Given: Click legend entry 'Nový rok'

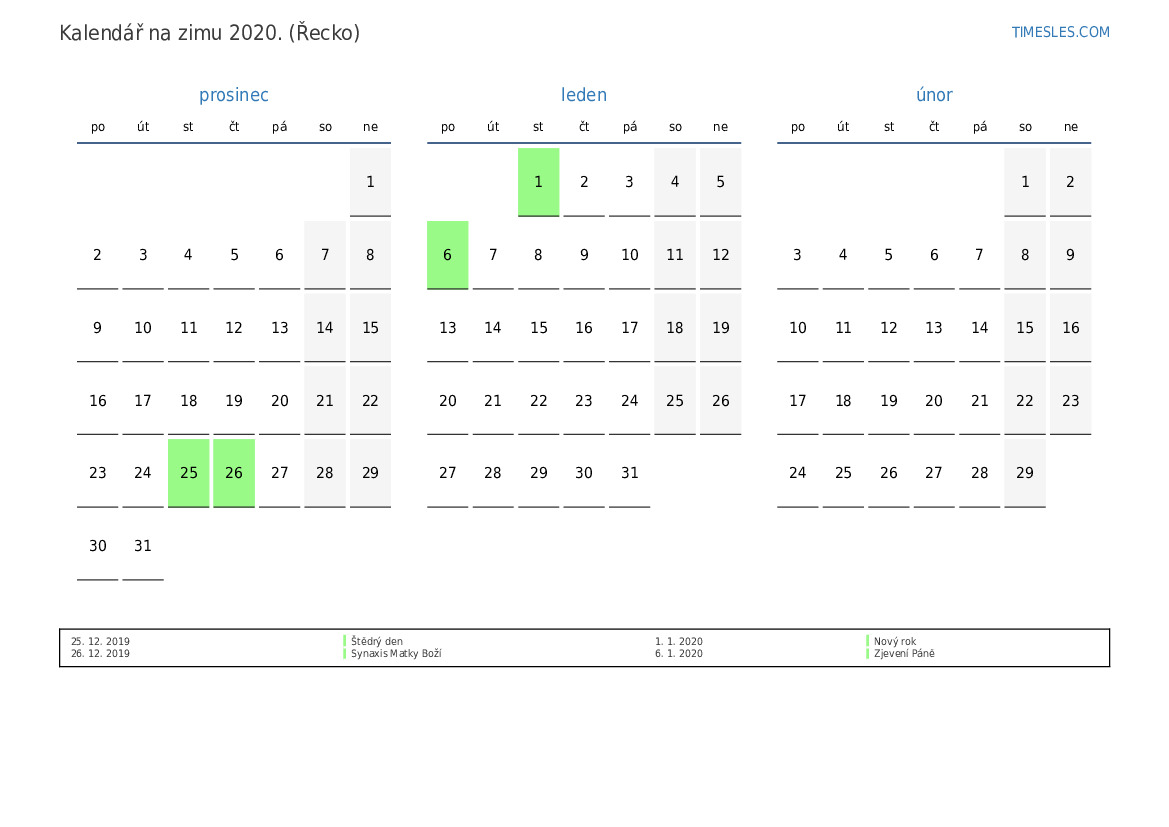Looking at the screenshot, I should [x=895, y=641].
